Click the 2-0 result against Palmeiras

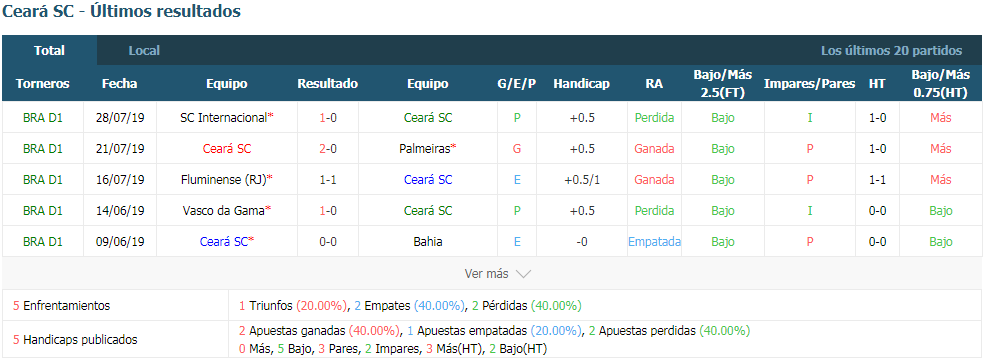(x=328, y=149)
